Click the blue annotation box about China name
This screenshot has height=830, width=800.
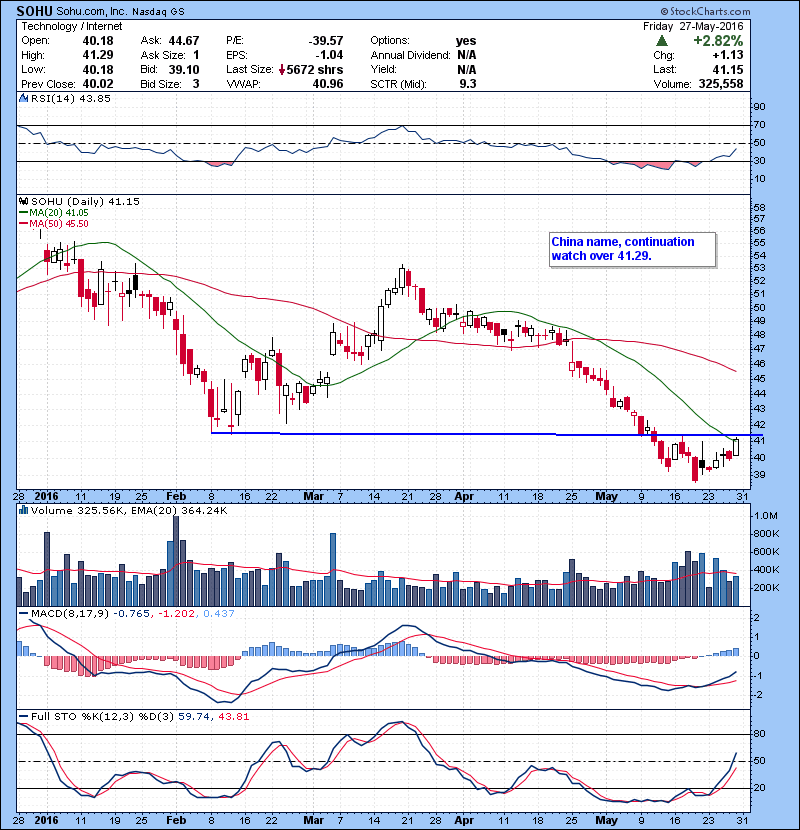pos(633,249)
